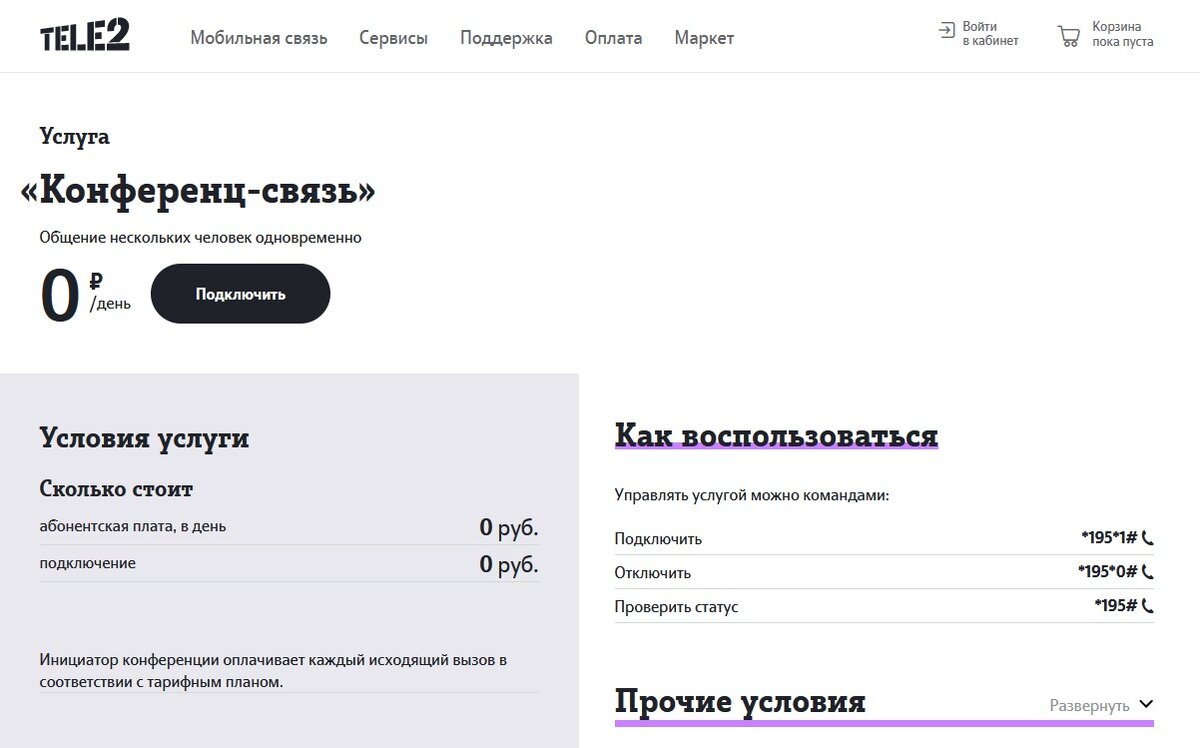Tap phone icon next to *195*0#
Viewport: 1200px width, 748px height.
1147,572
